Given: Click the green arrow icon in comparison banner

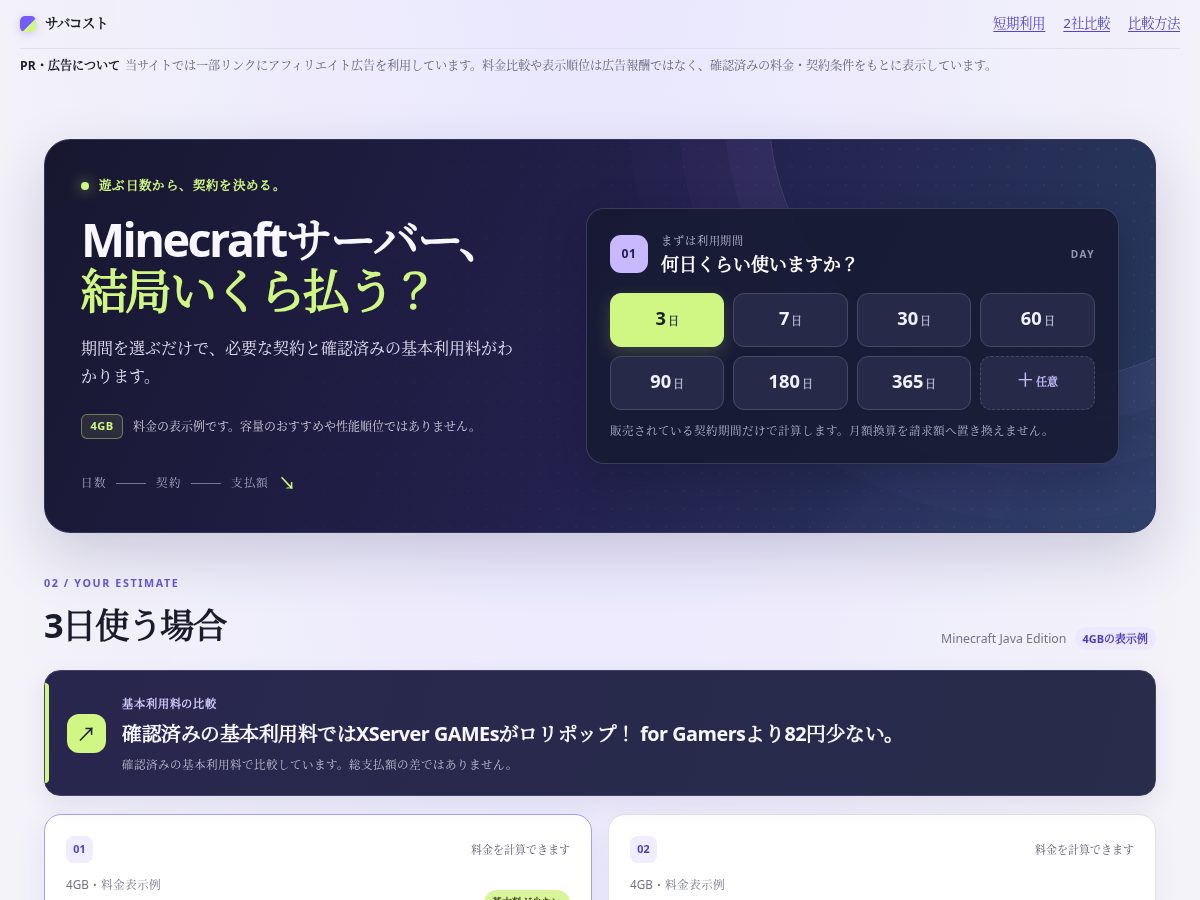Looking at the screenshot, I should click(86, 734).
